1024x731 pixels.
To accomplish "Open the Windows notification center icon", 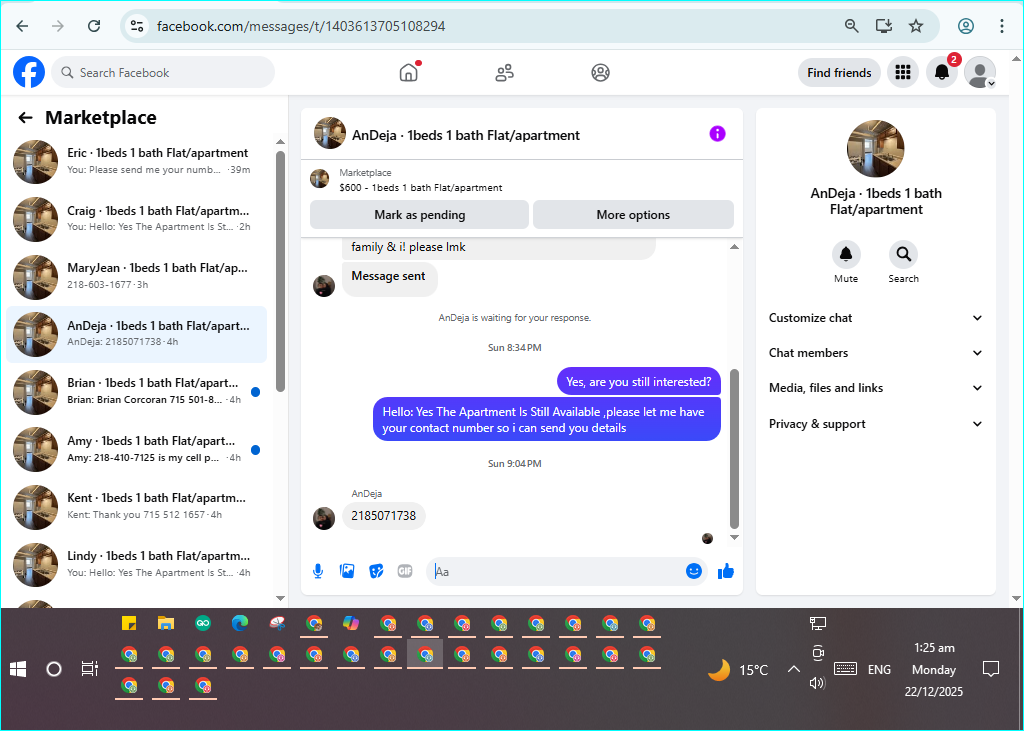I will (991, 669).
